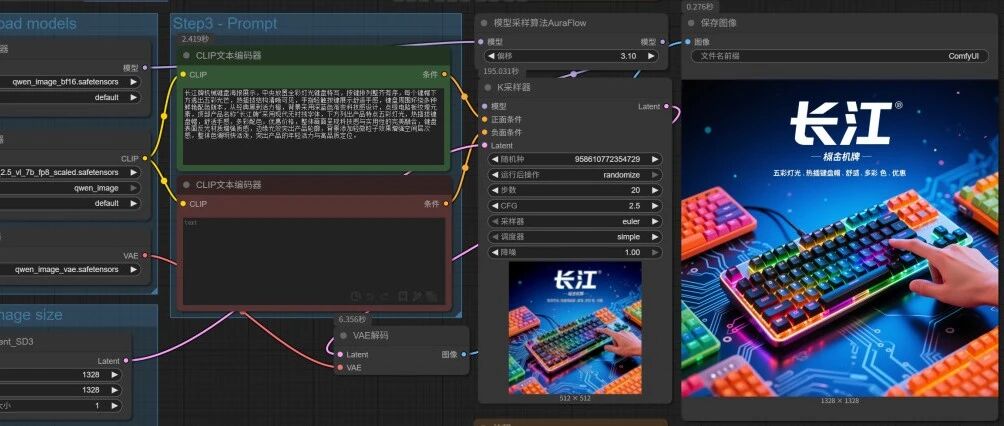Click the Latent input port on VAE解码
1004x426 pixels.
(x=339, y=354)
